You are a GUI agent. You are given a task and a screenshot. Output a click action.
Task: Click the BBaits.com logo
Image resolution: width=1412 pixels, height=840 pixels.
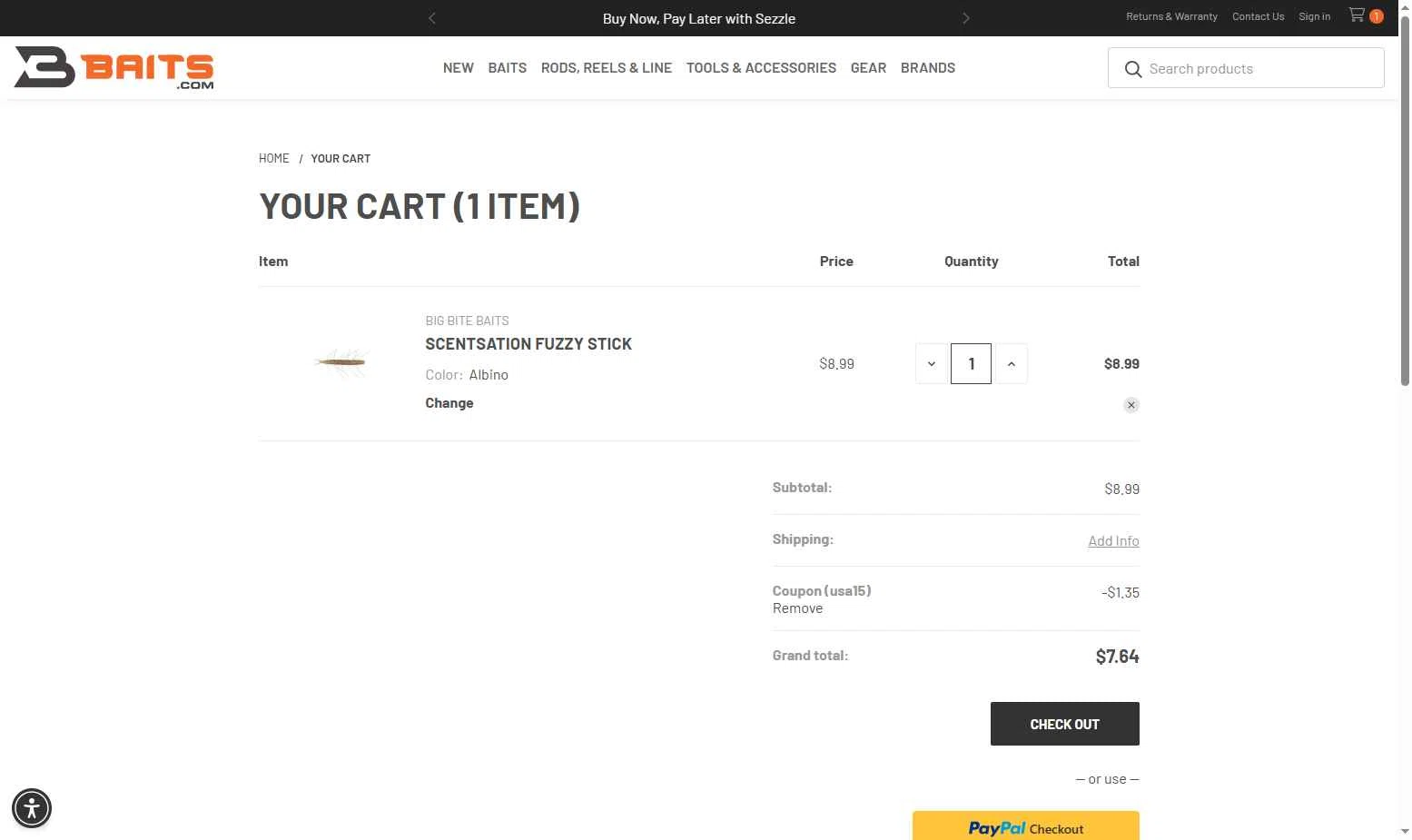(x=114, y=68)
